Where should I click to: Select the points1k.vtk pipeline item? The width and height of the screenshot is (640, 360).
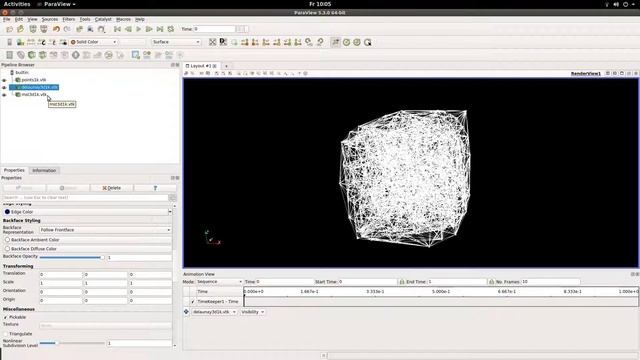point(34,80)
